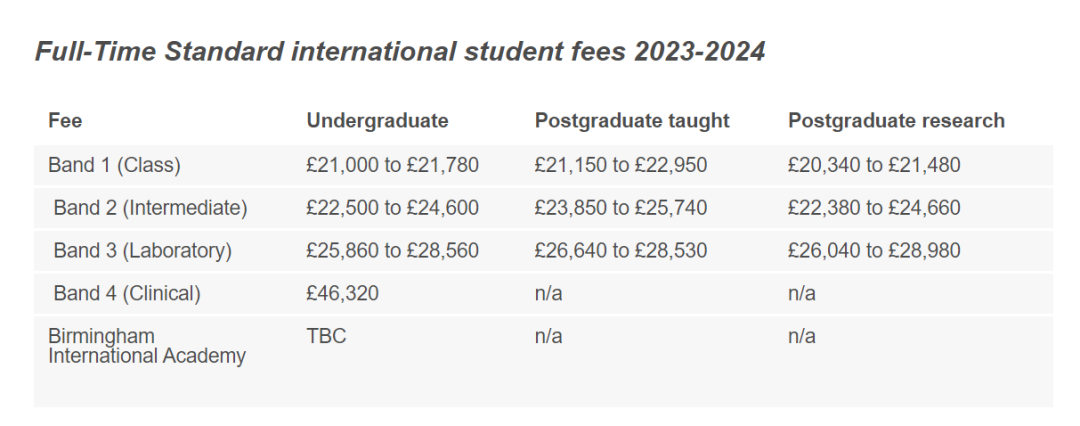Select the £25,860 to £28,560 undergraduate fee

[393, 251]
